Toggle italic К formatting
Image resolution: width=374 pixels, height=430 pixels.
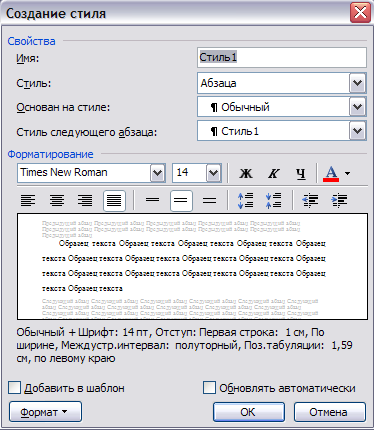pyautogui.click(x=274, y=173)
